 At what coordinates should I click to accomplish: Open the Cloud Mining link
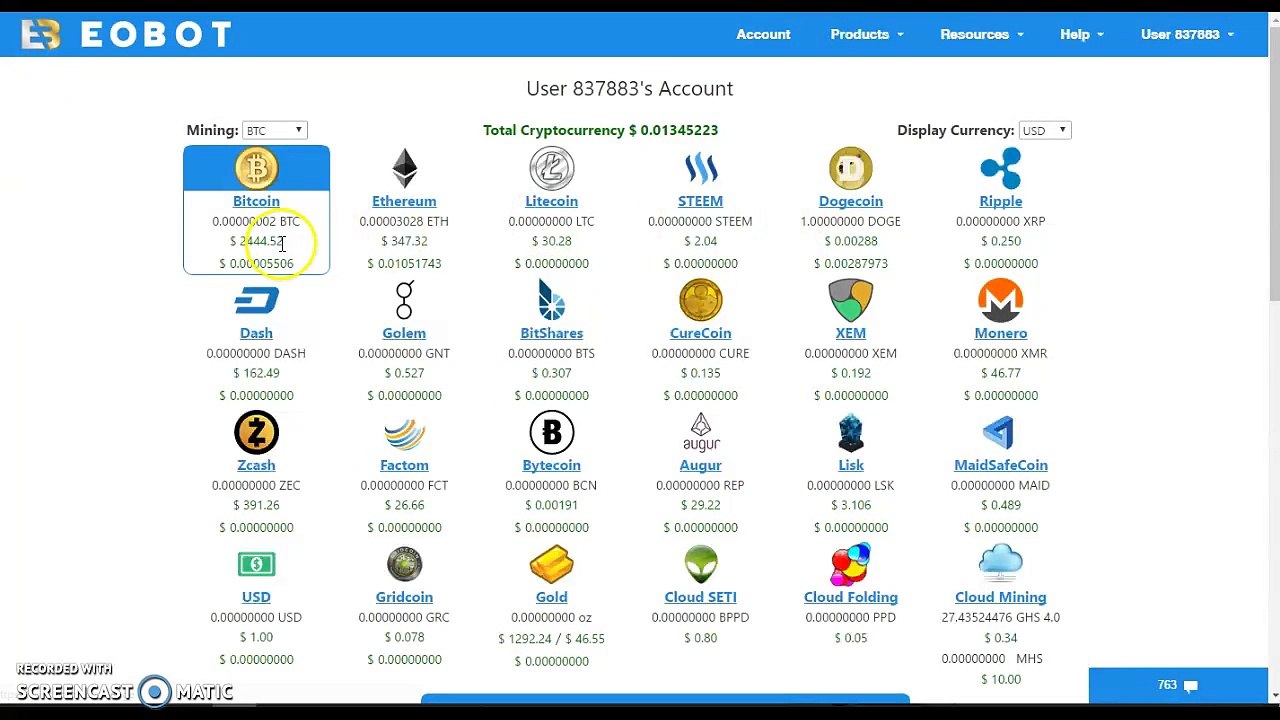tap(1000, 597)
